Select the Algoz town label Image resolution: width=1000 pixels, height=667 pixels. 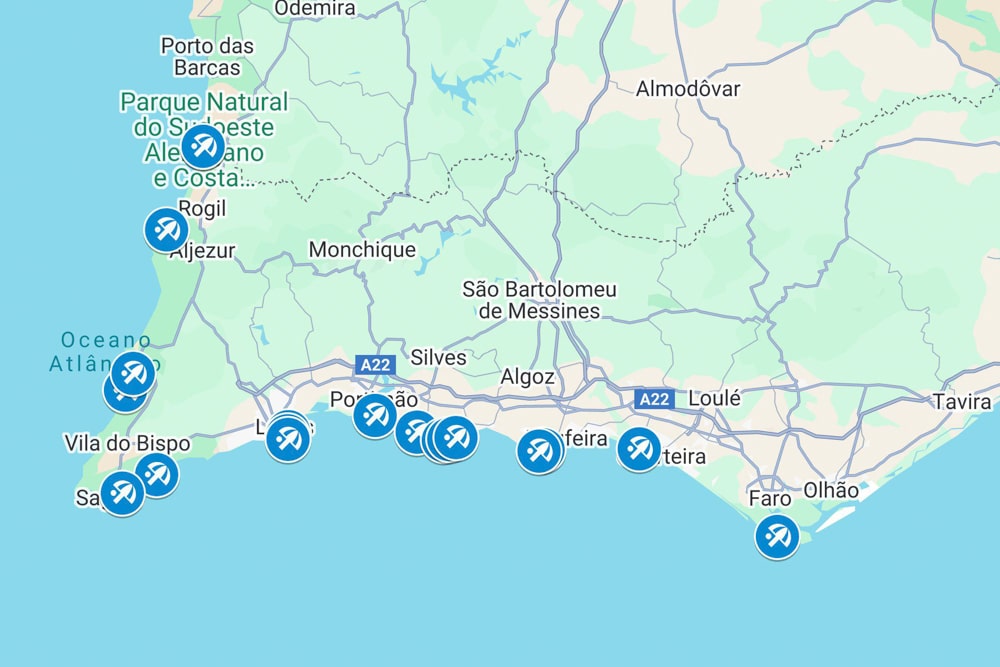tap(527, 377)
